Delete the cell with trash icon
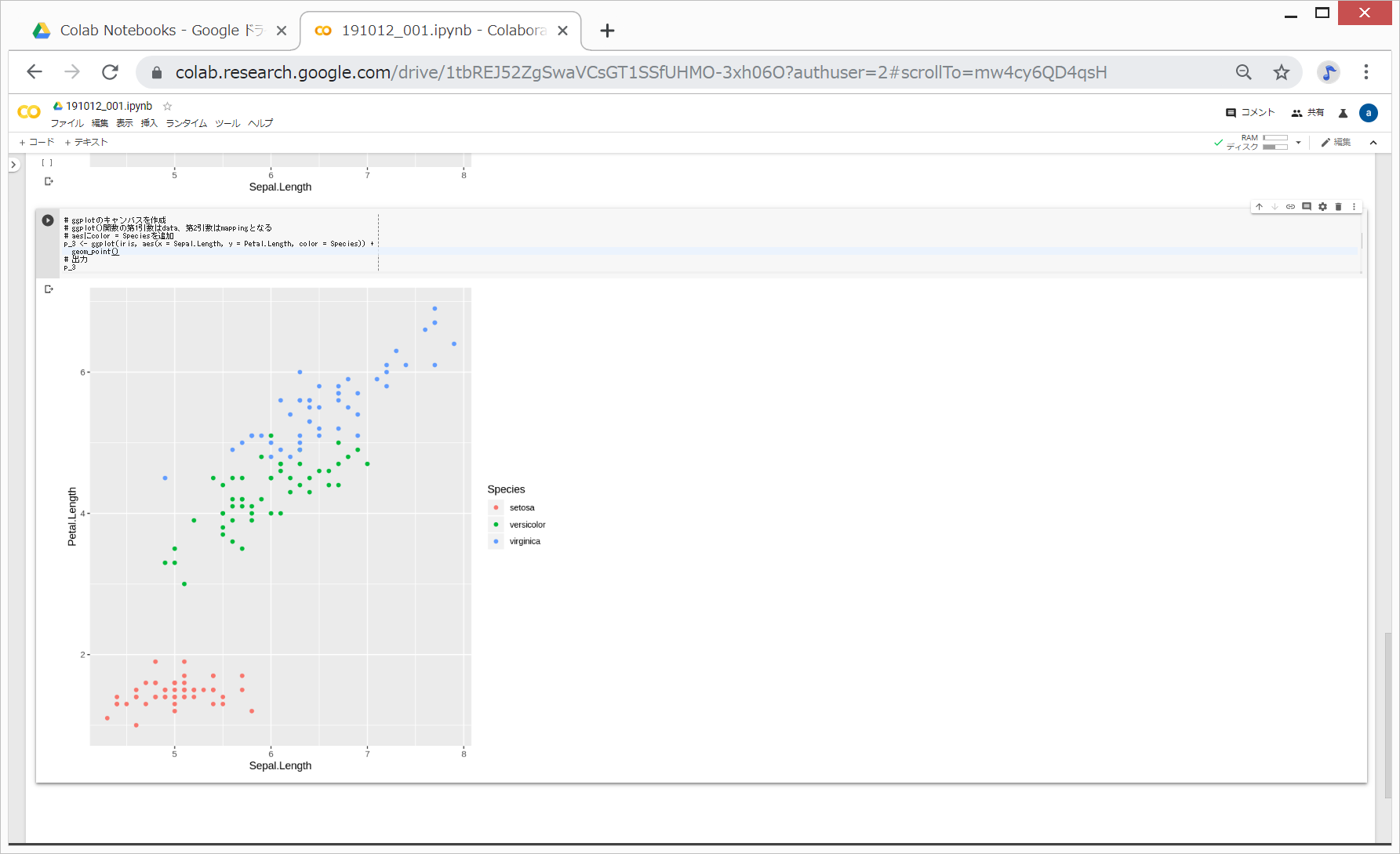Screen dimensions: 1400x854 [x=1338, y=207]
